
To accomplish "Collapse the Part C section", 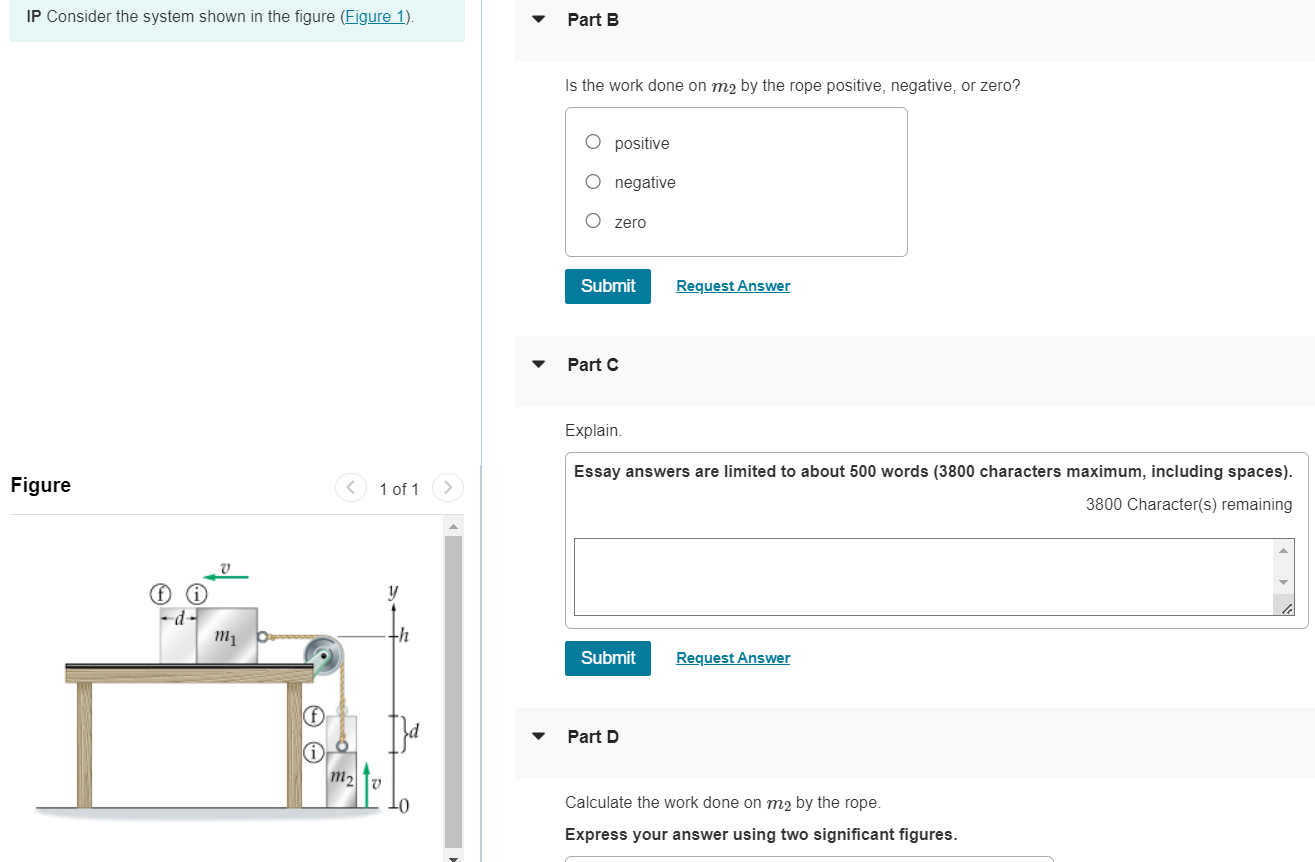I will pos(539,365).
